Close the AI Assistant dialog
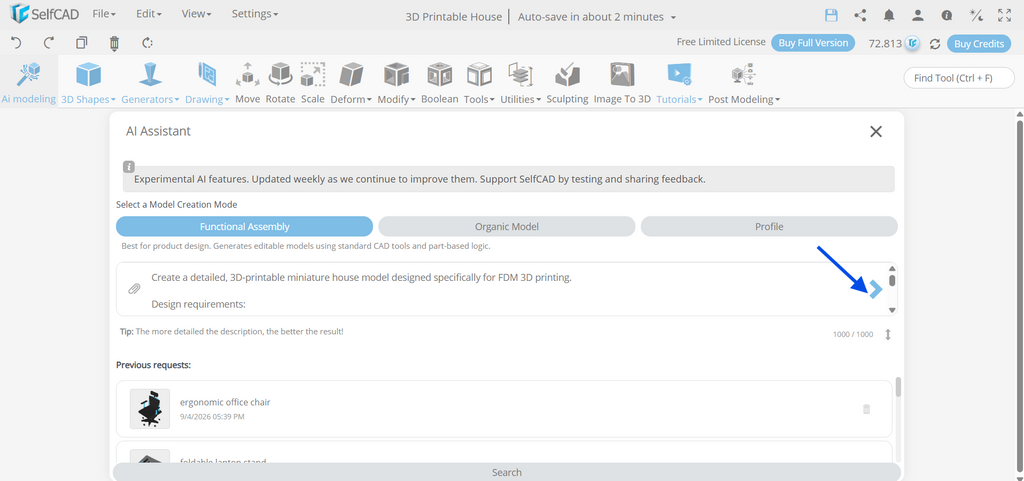Viewport: 1024px width, 481px height. 876,131
